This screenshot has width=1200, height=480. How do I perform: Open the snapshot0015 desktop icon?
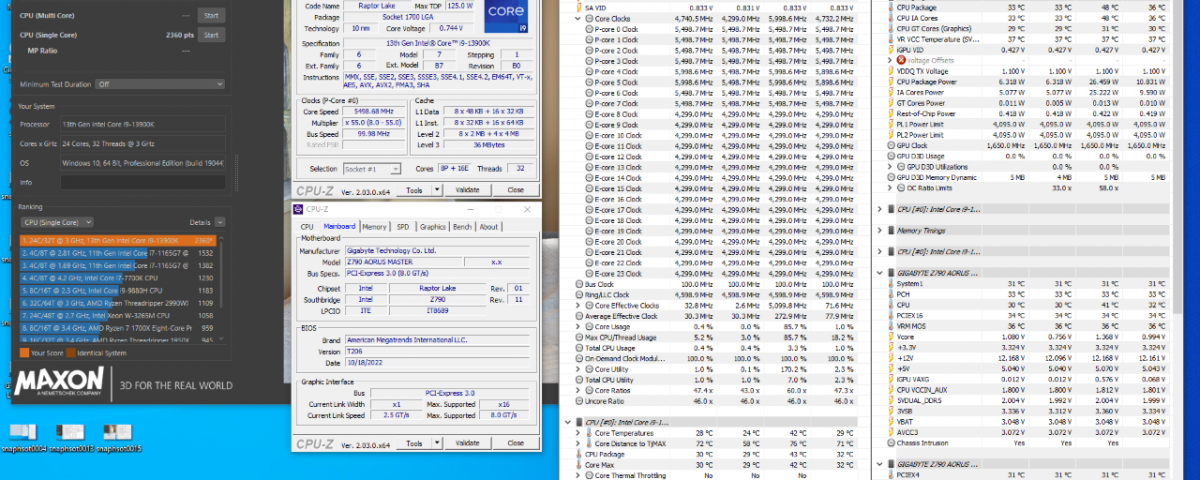pyautogui.click(x=118, y=432)
